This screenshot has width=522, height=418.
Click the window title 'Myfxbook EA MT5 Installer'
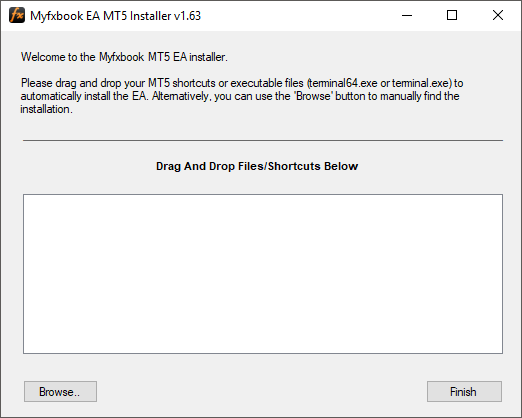[x=101, y=16]
